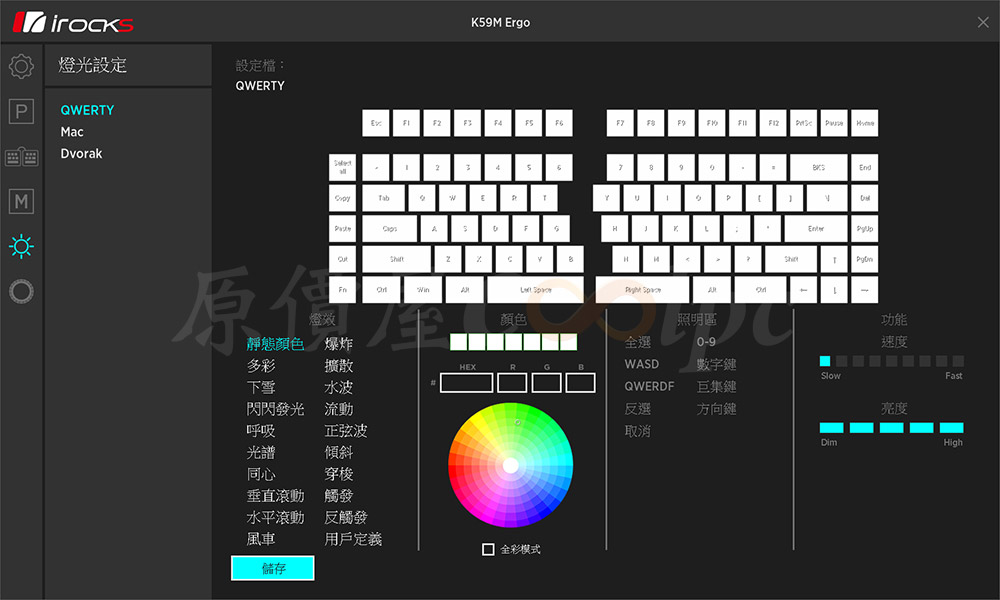Click the Esc key on keyboard layout
The image size is (1000, 600).
pos(376,123)
